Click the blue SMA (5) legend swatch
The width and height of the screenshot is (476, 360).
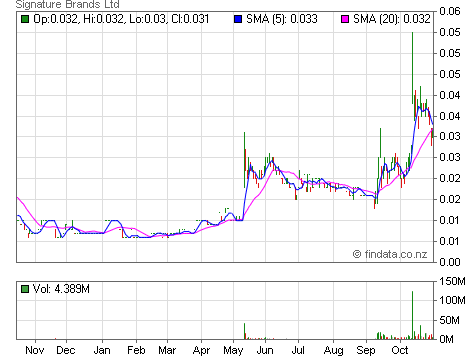click(238, 19)
